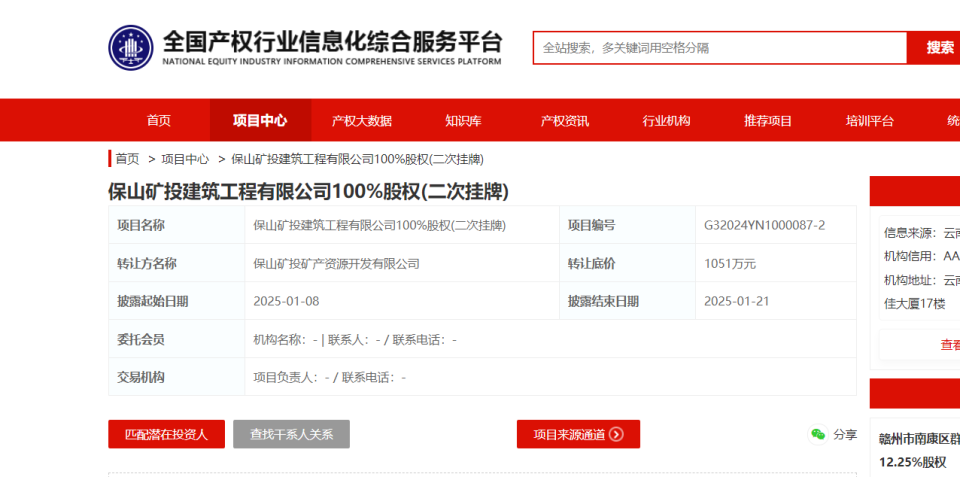
Task: Click the 项目中心 breadcrumb link
Action: (x=185, y=159)
